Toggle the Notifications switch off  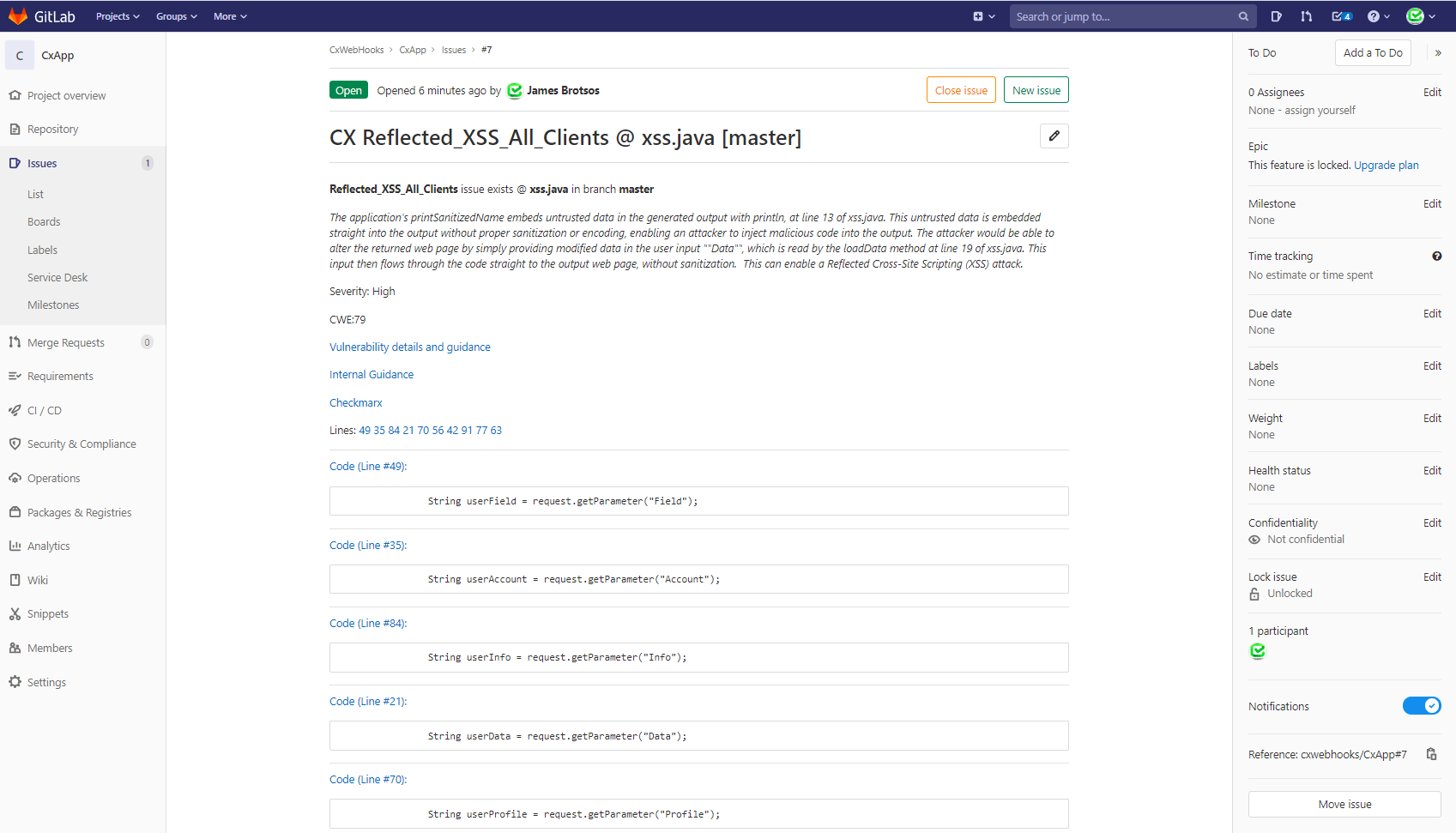tap(1421, 705)
